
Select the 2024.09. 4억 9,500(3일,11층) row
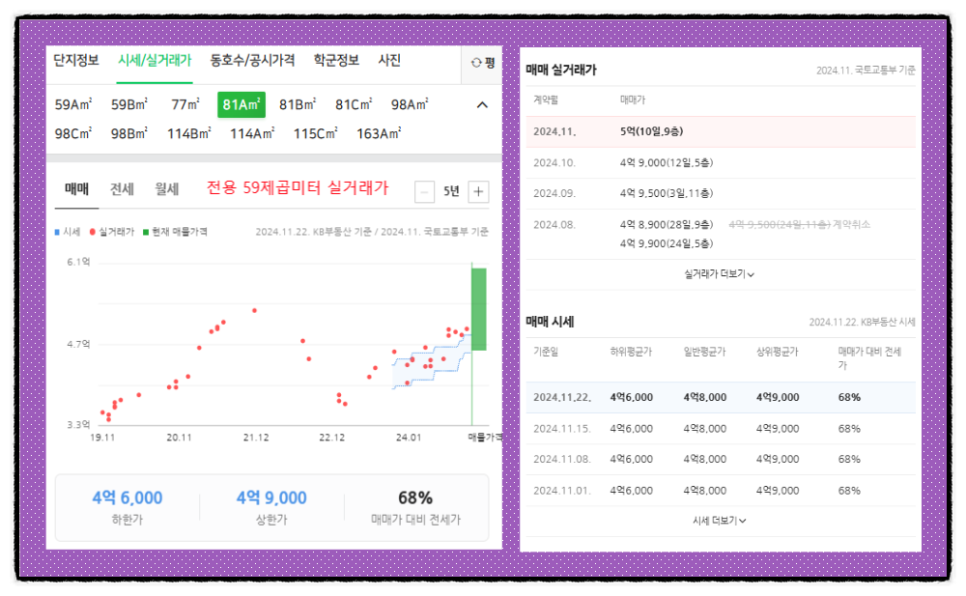point(720,194)
